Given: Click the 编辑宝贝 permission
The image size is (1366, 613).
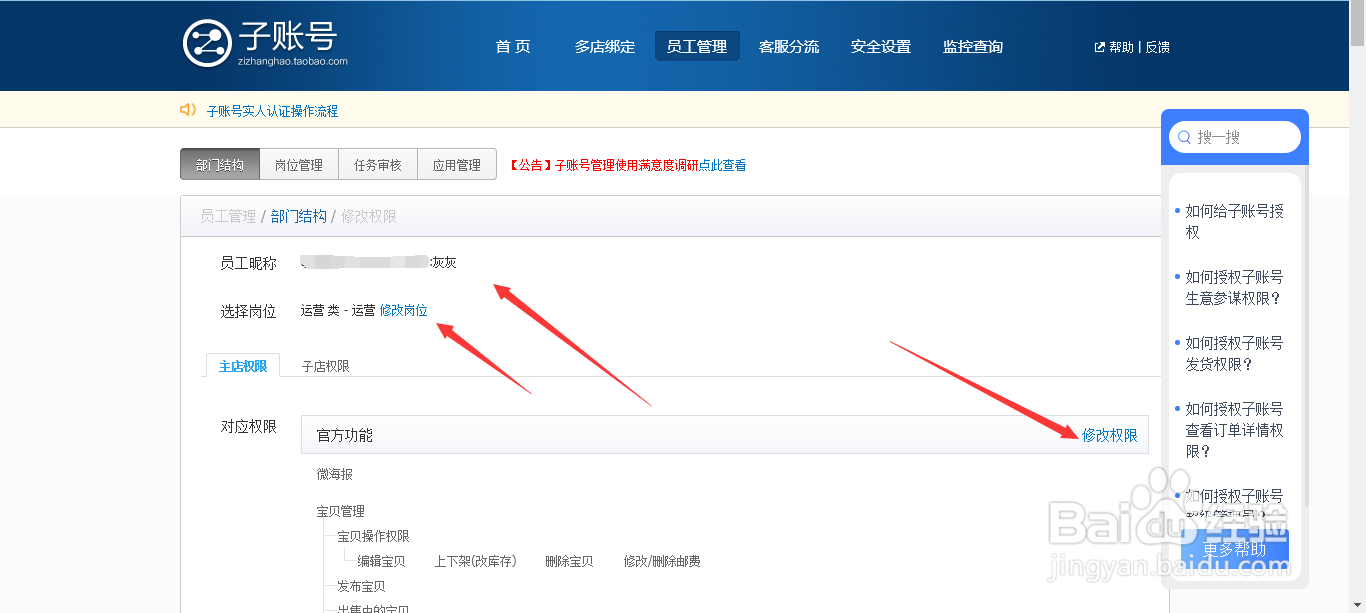Looking at the screenshot, I should [382, 561].
